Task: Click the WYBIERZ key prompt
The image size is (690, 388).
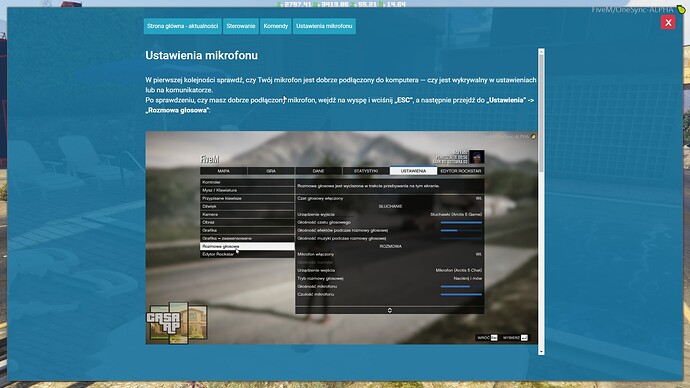Action: 515,338
